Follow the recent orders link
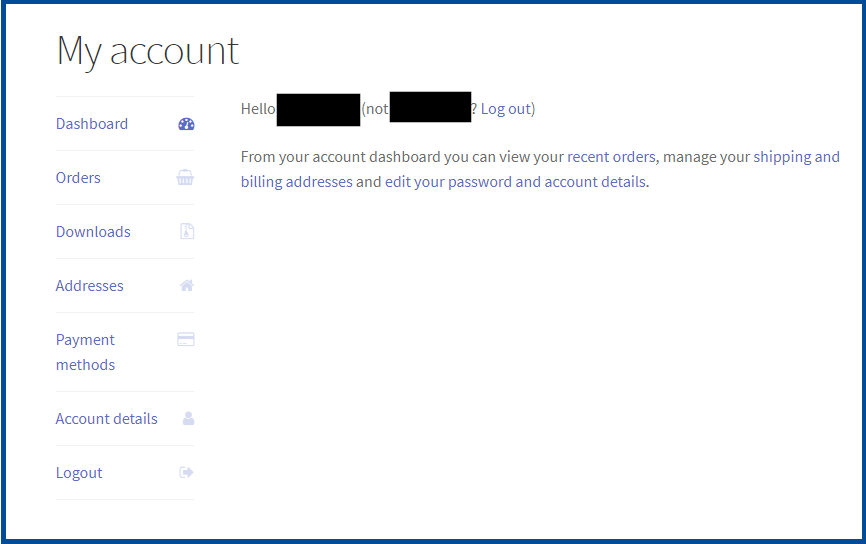The width and height of the screenshot is (866, 544). click(611, 157)
